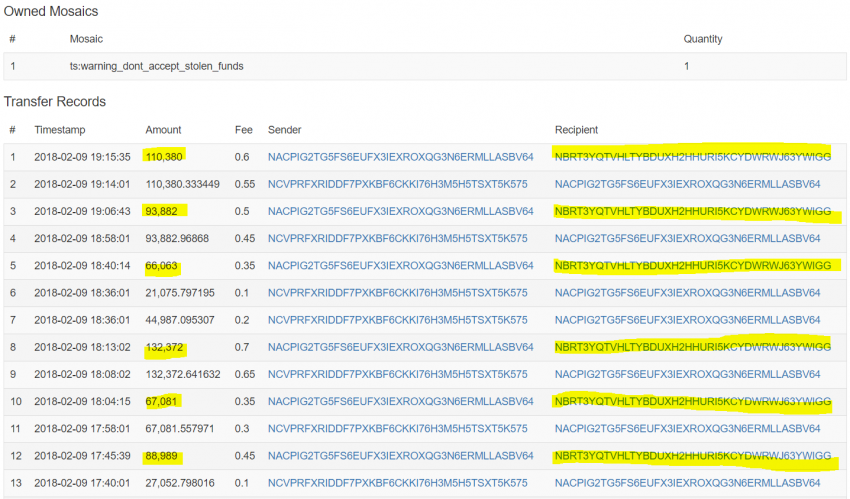Select the amount 67,081.557971
850x499 pixels.
180,429
